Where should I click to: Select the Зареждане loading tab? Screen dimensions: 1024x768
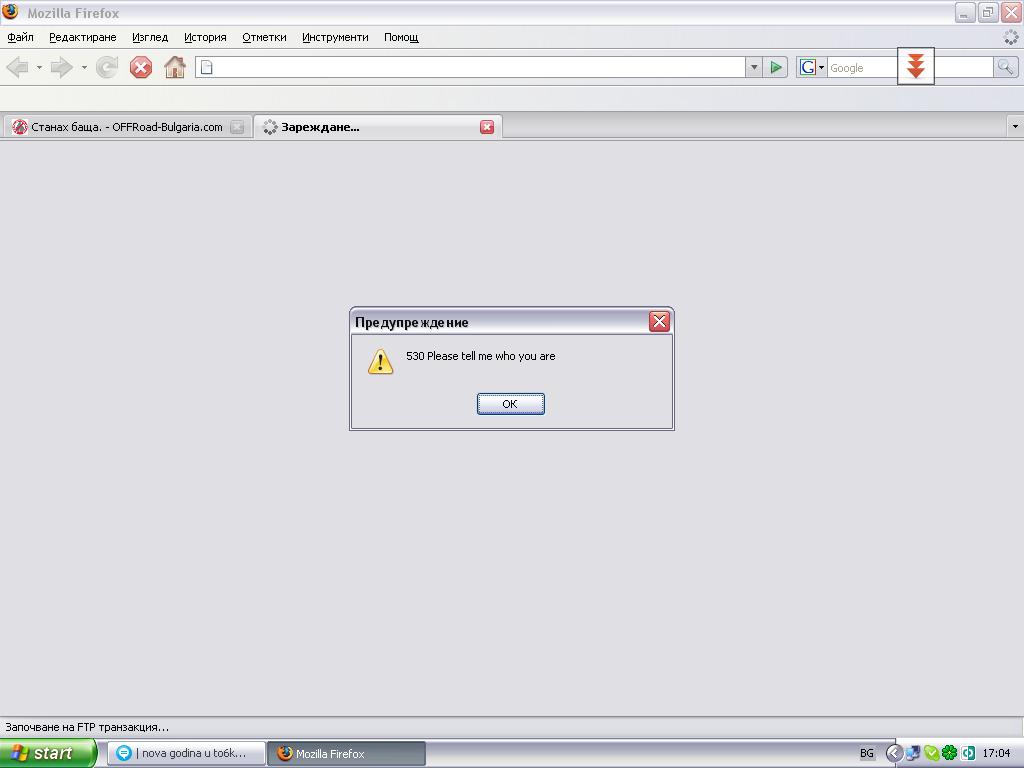pyautogui.click(x=377, y=127)
